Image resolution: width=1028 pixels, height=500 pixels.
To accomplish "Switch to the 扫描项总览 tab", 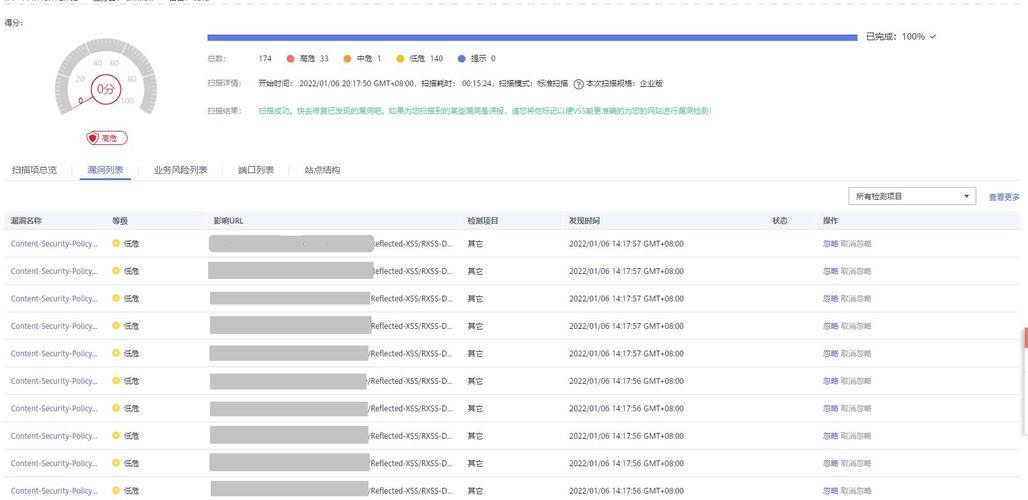I will (x=34, y=170).
